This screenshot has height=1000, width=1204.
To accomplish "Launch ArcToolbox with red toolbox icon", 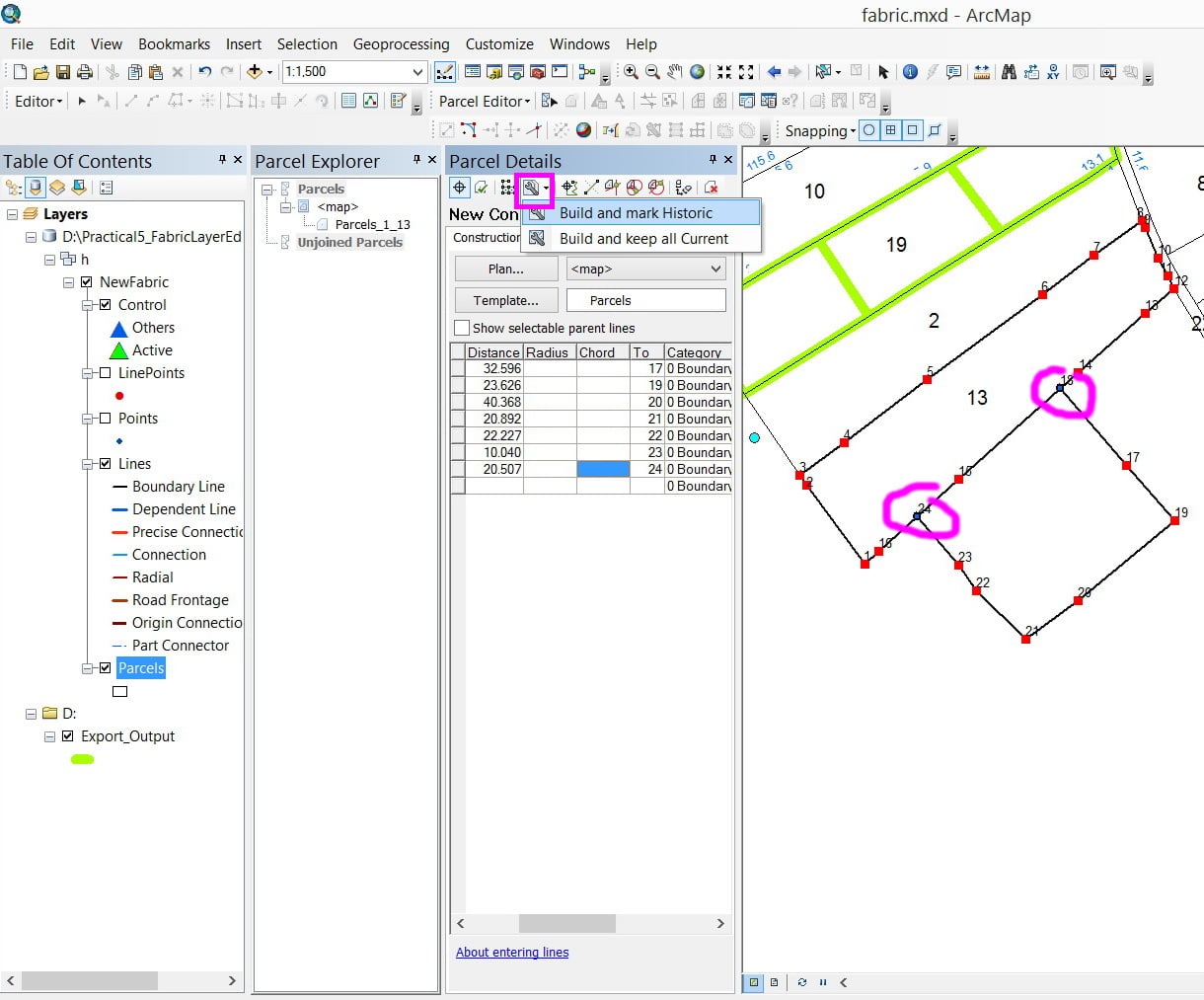I will tap(538, 72).
